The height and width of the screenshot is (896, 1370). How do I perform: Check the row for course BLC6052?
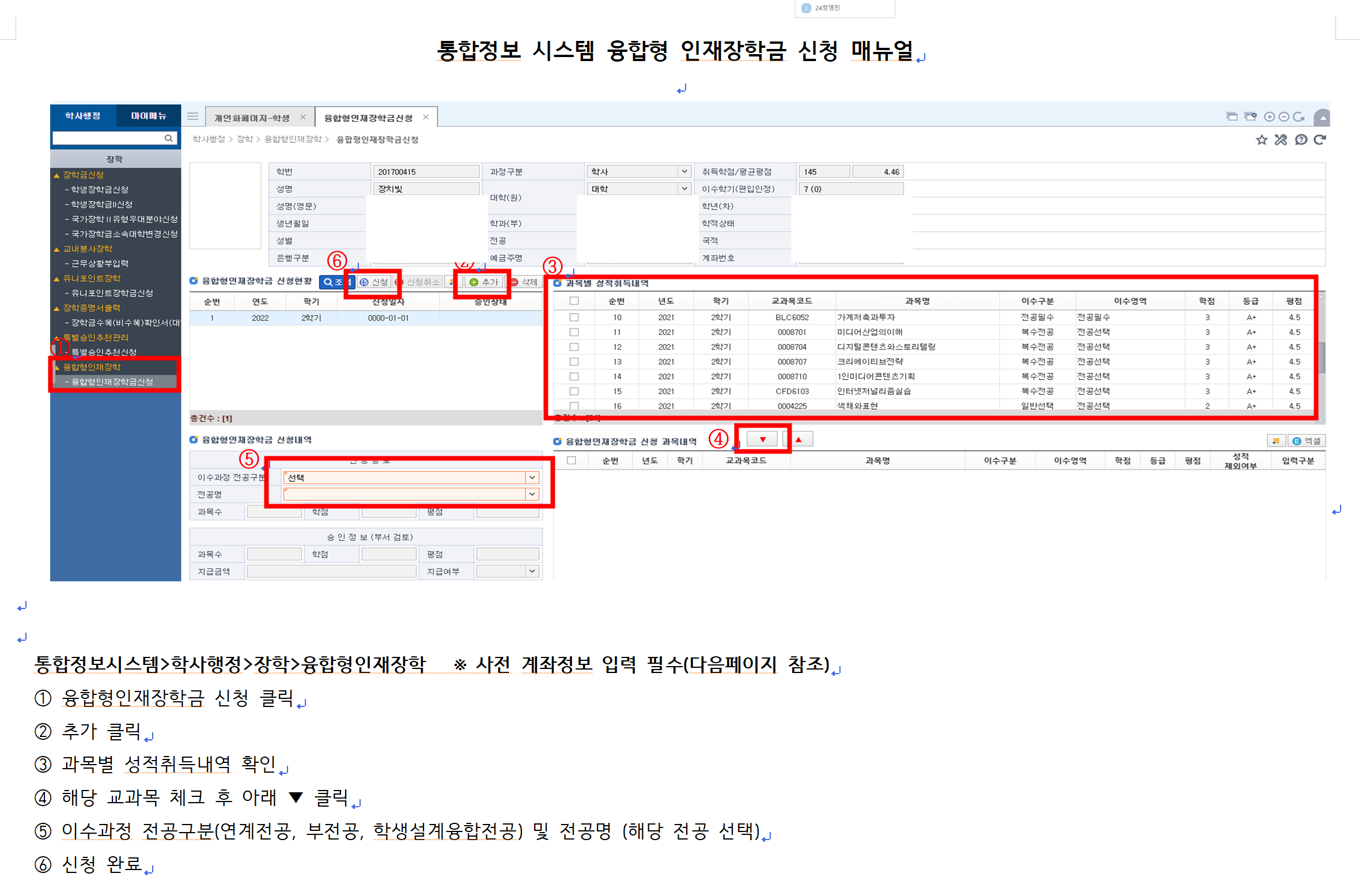[574, 317]
